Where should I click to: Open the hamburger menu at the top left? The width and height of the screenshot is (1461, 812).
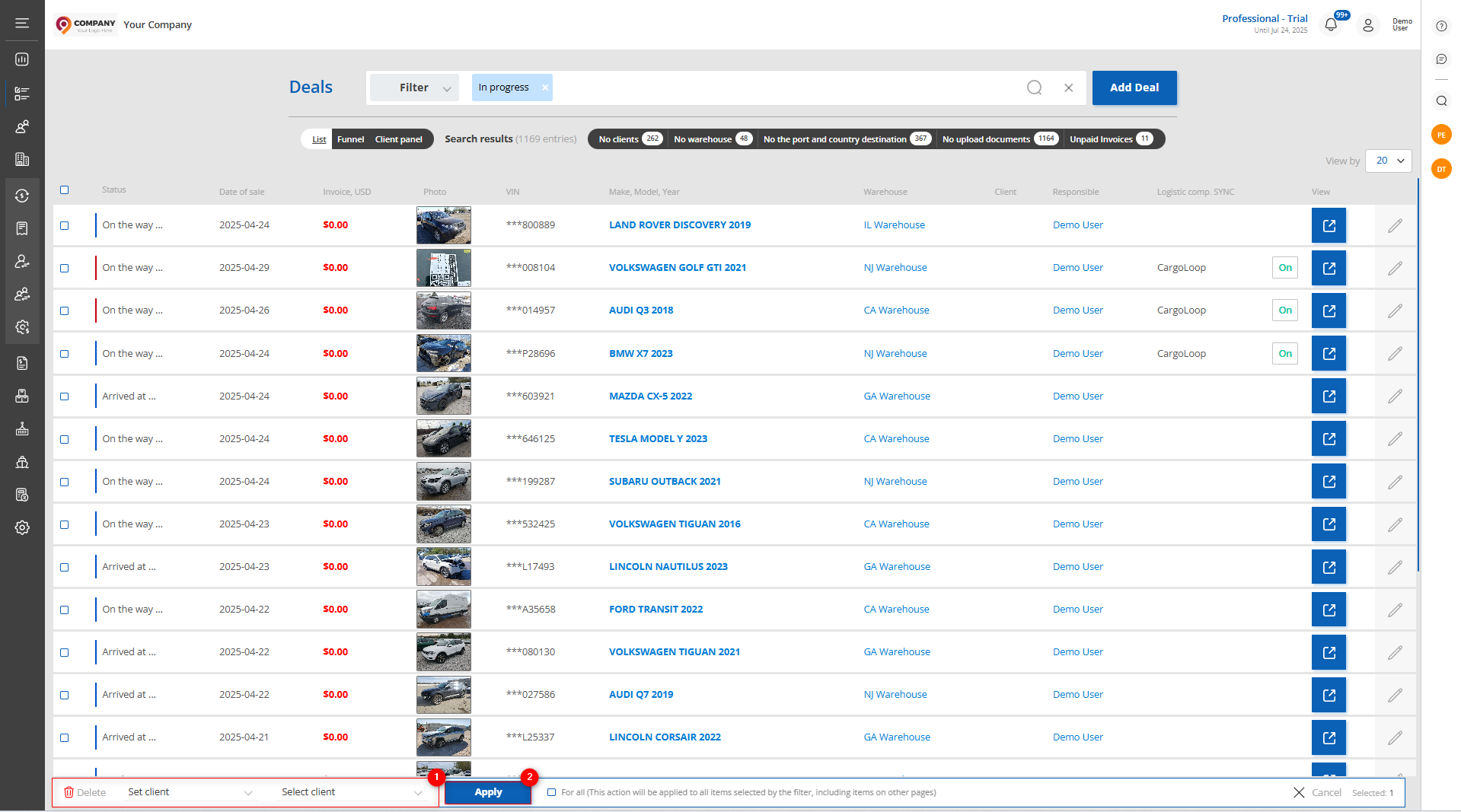point(22,24)
